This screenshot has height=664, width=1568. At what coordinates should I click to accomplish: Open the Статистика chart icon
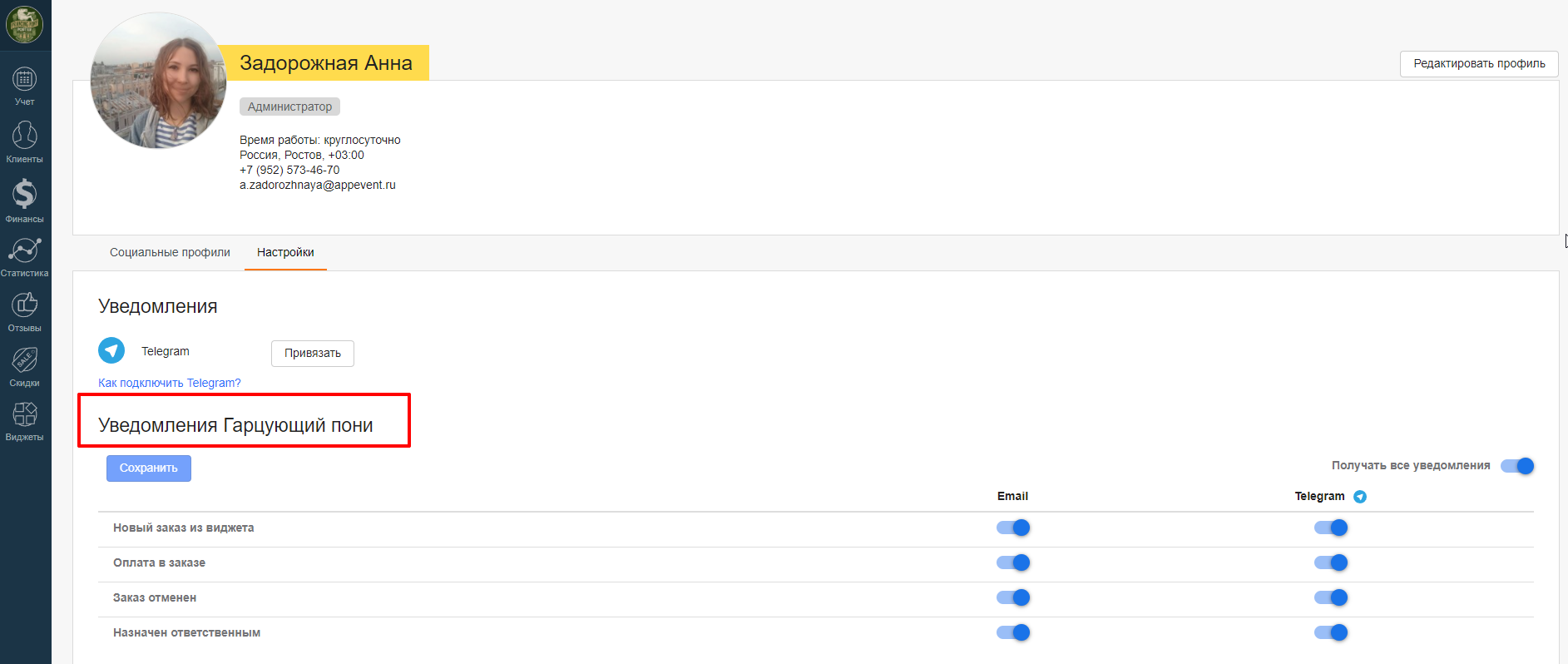24,250
